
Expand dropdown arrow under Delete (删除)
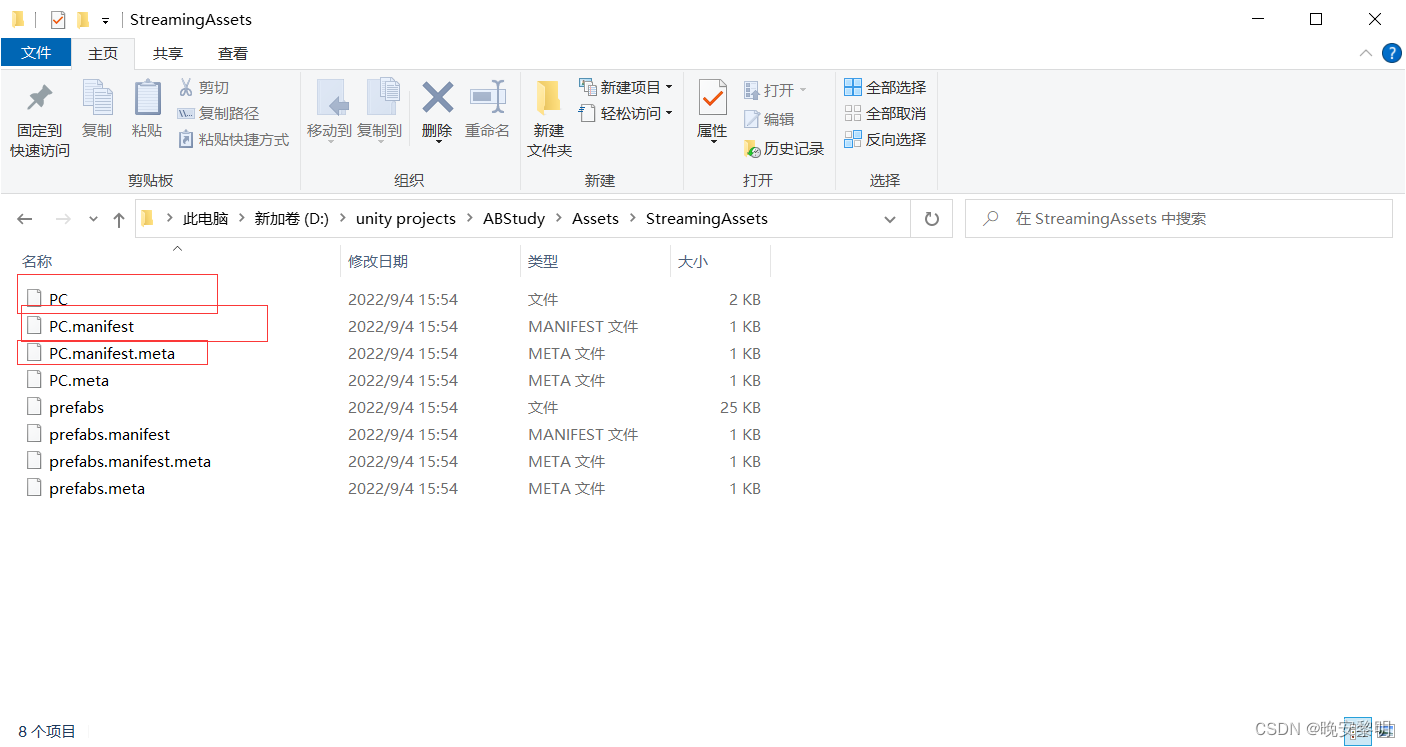pyautogui.click(x=437, y=142)
